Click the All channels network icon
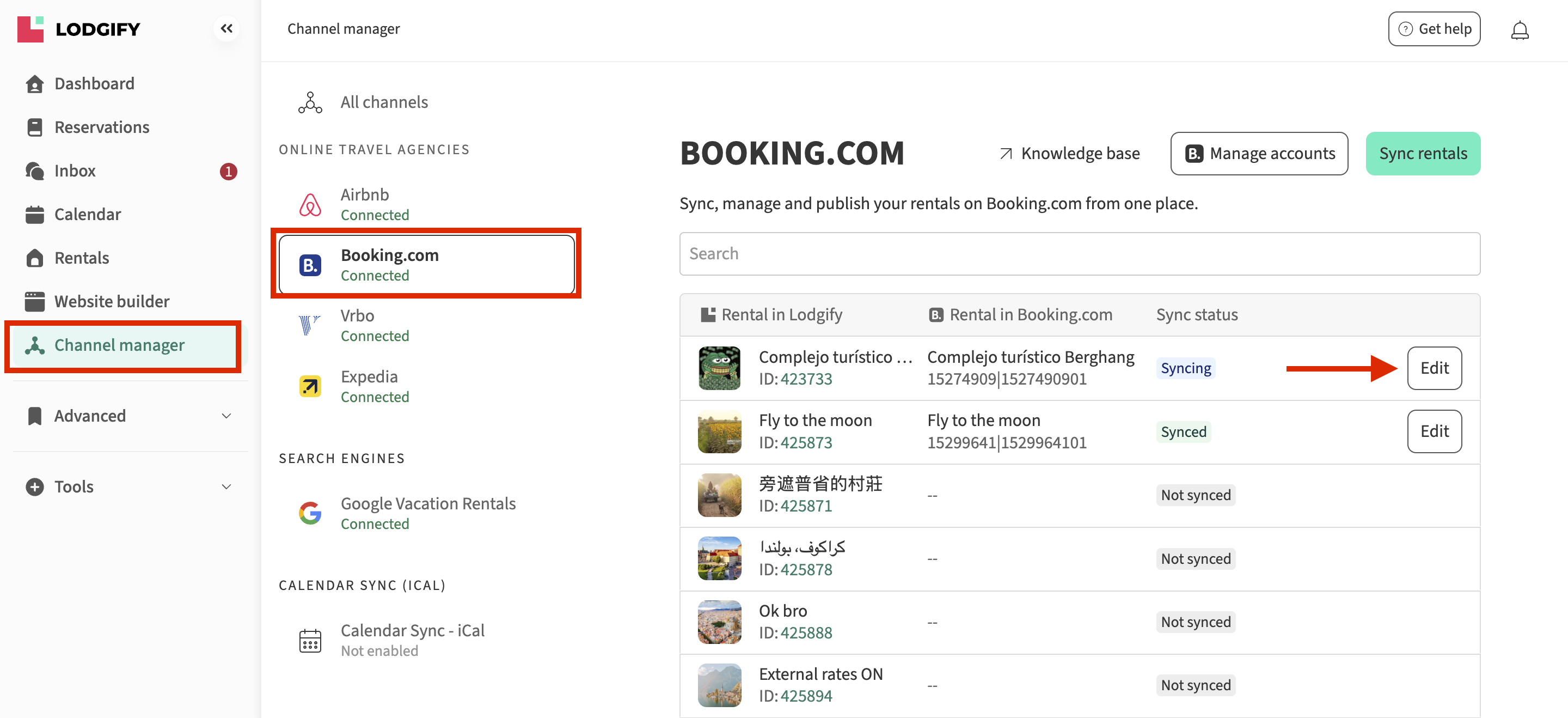 tap(310, 102)
